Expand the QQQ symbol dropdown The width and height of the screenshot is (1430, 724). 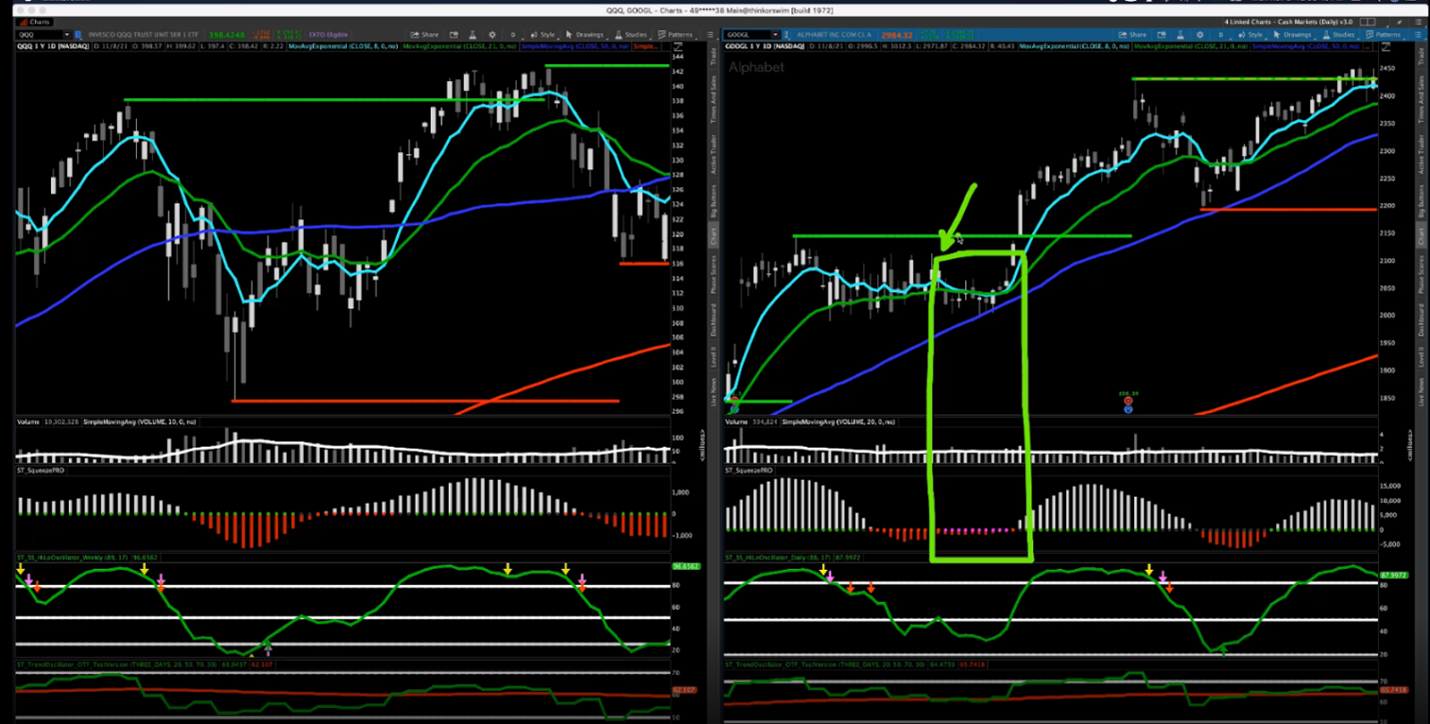point(64,34)
